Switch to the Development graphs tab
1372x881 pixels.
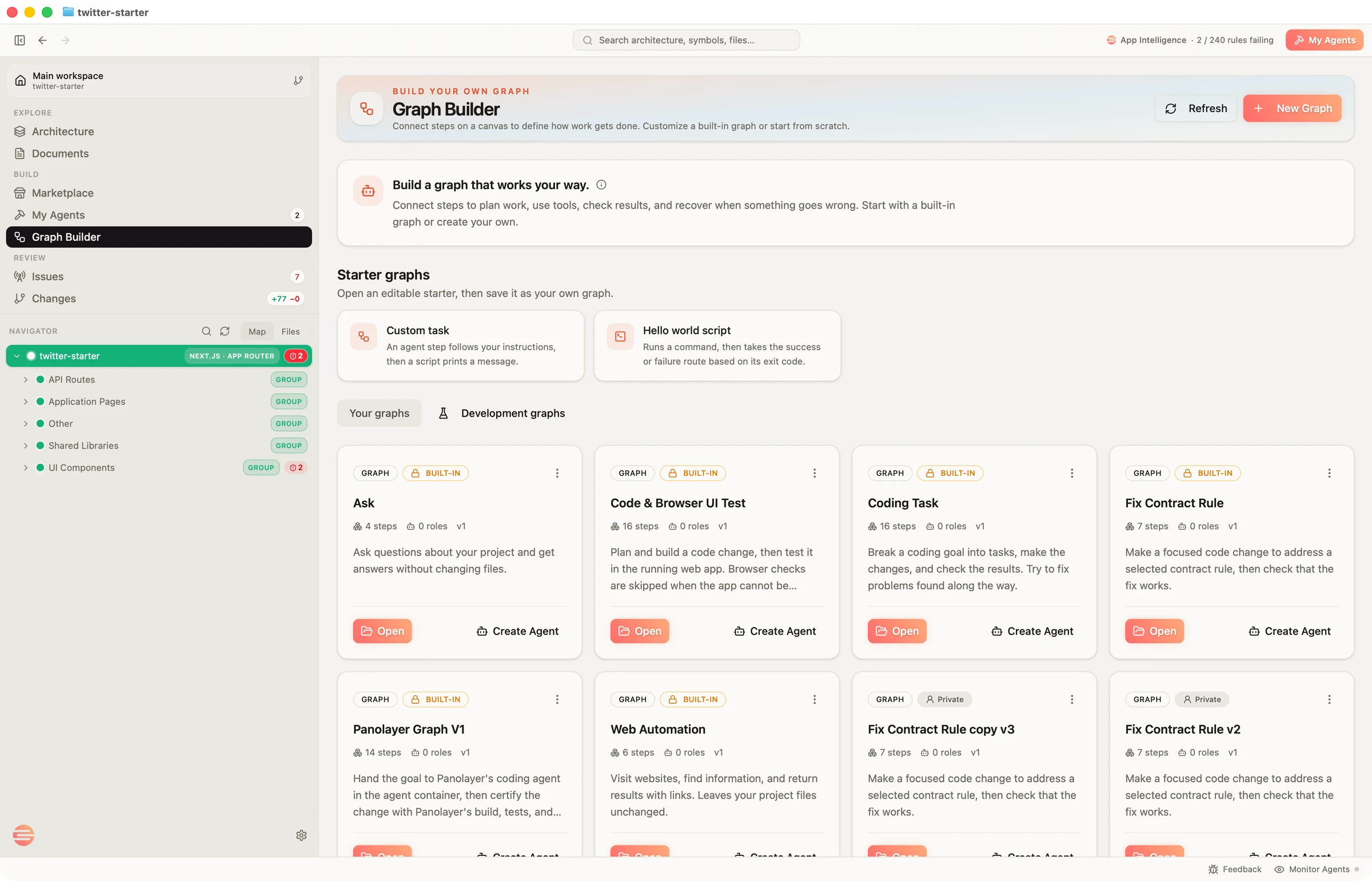click(501, 413)
